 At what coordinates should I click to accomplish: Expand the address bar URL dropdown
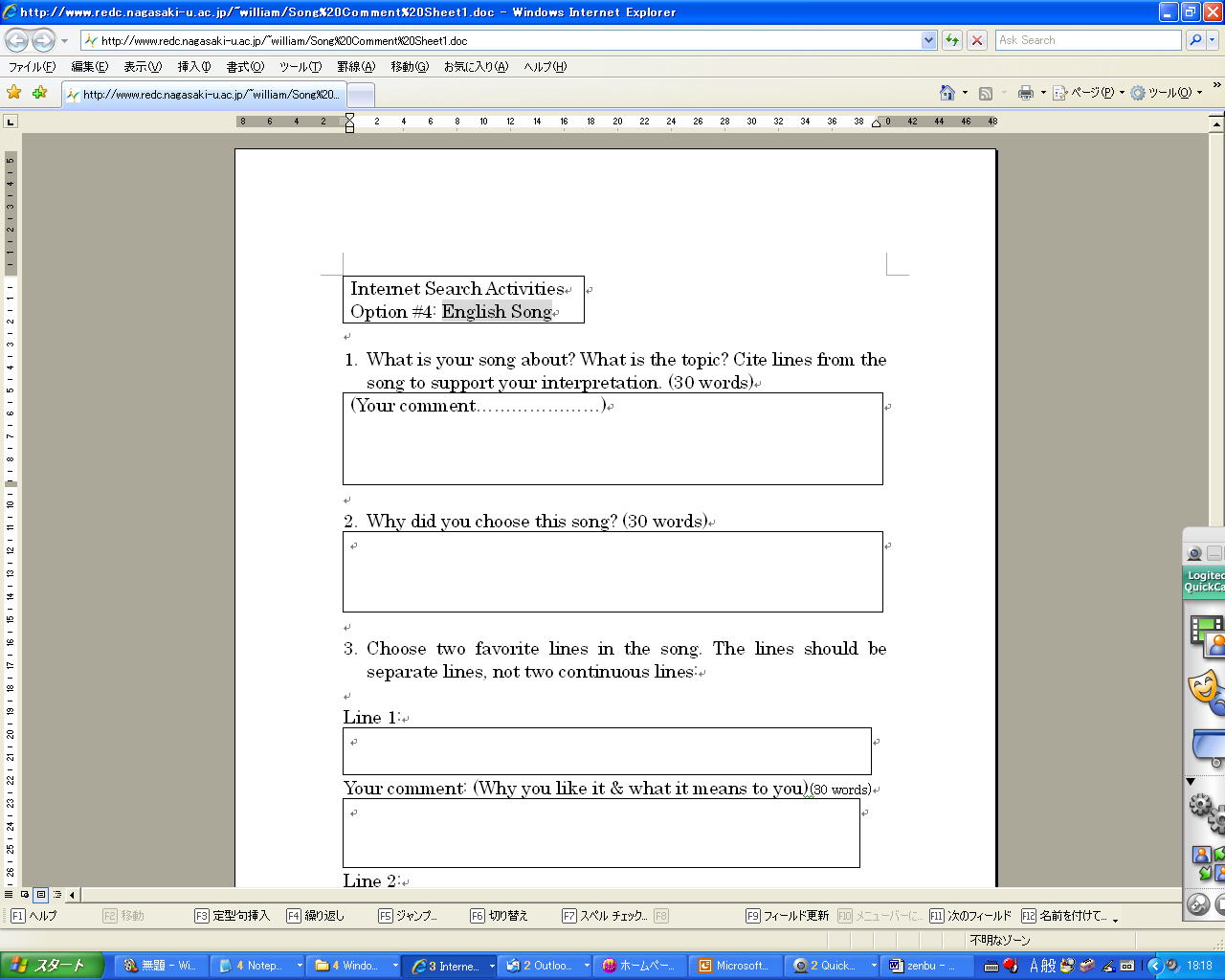click(928, 40)
